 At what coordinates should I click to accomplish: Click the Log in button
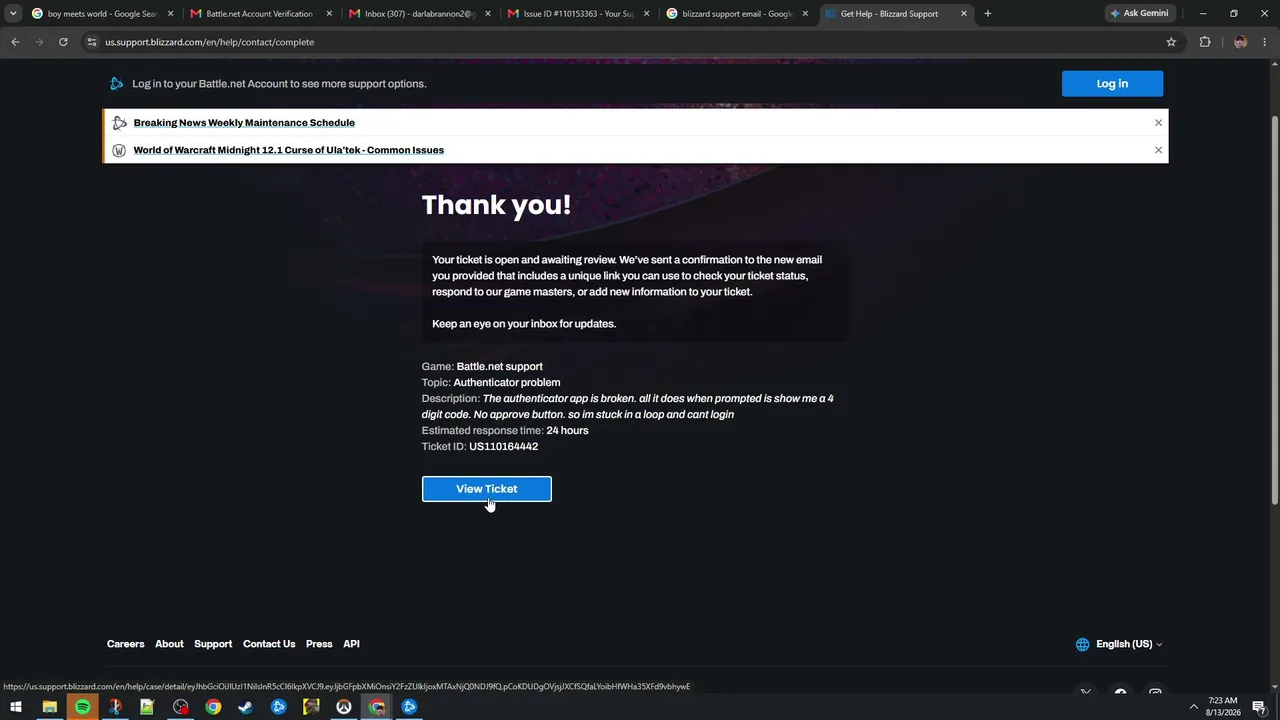1112,84
